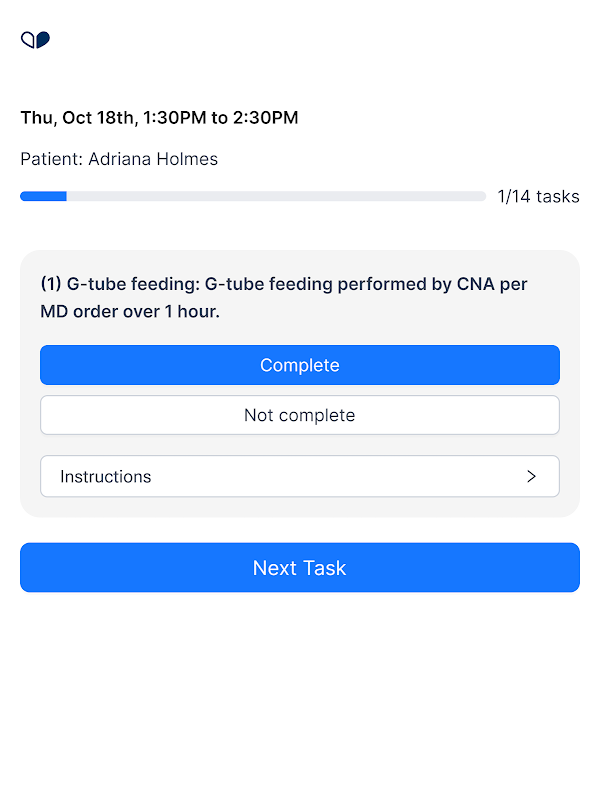Select the patient name Adriana Holmes
The height and width of the screenshot is (800, 600).
(153, 159)
